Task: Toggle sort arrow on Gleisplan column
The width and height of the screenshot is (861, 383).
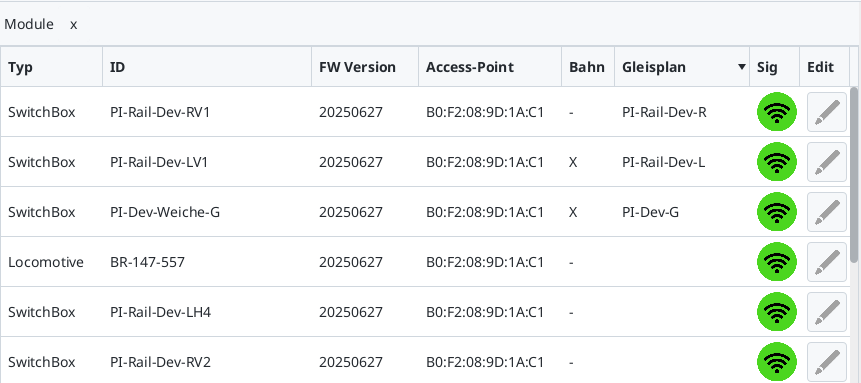Action: point(742,67)
